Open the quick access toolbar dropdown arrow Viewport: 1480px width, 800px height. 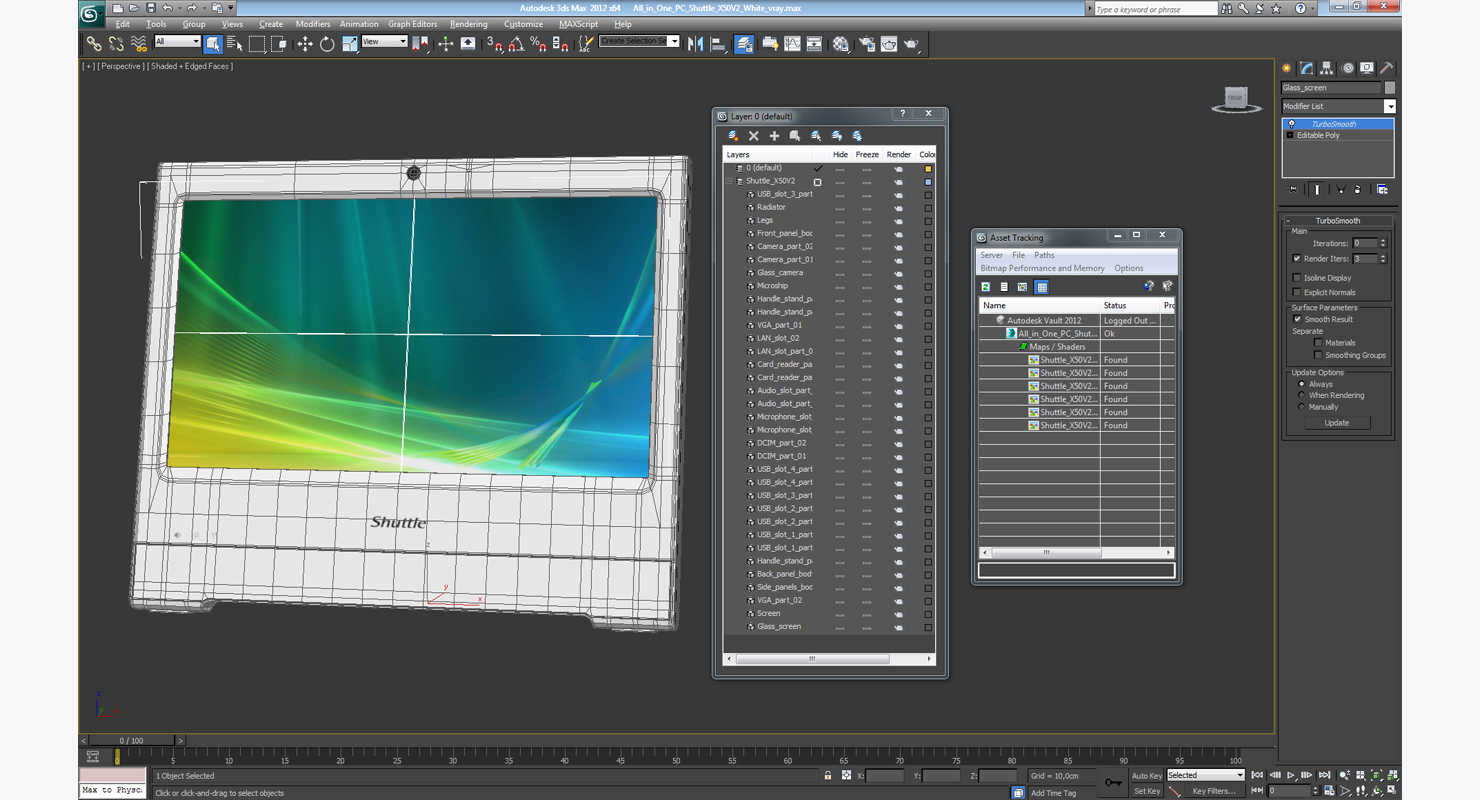[x=231, y=8]
